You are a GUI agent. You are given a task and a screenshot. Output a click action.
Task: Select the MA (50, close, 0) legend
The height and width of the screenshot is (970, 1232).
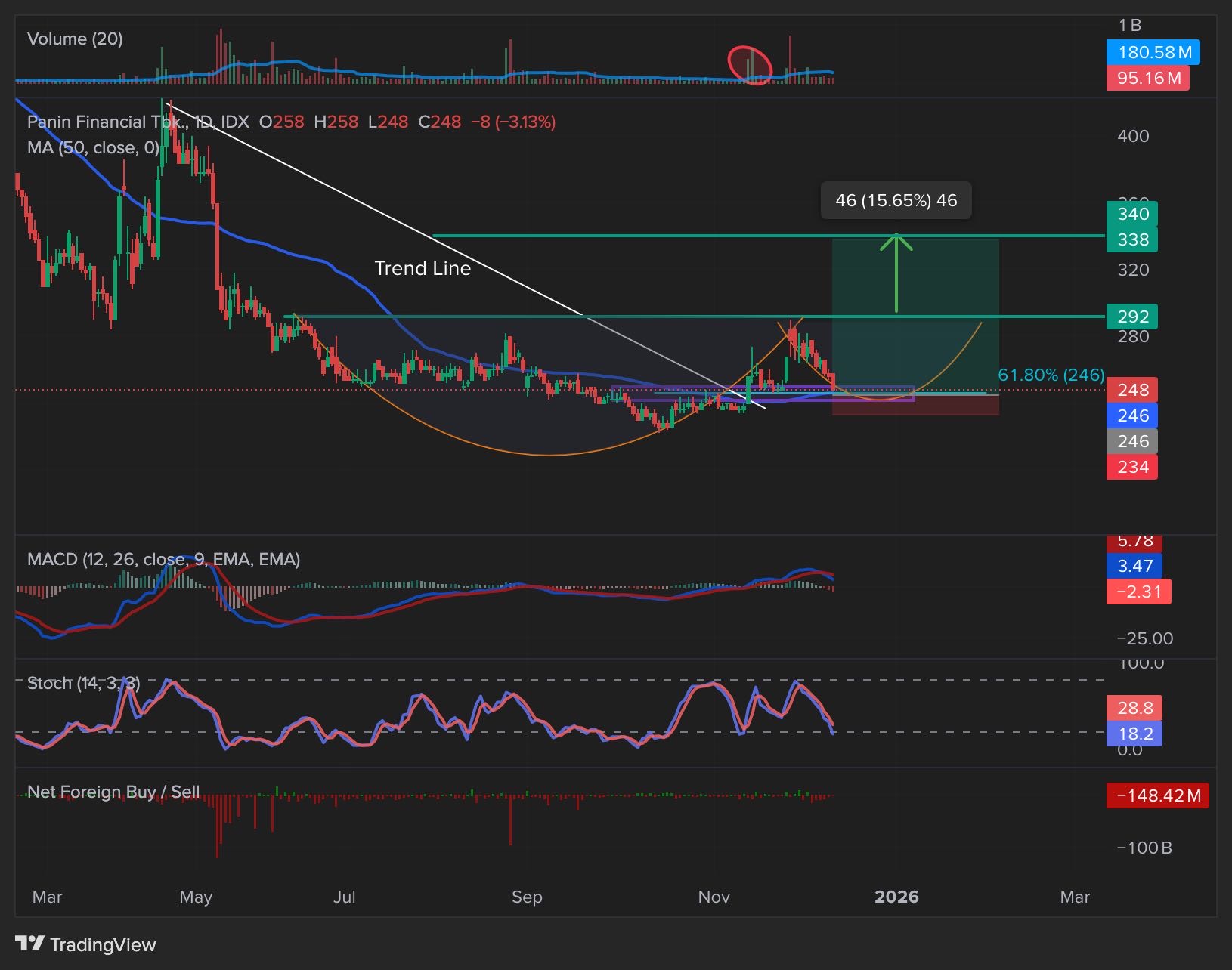[x=93, y=148]
